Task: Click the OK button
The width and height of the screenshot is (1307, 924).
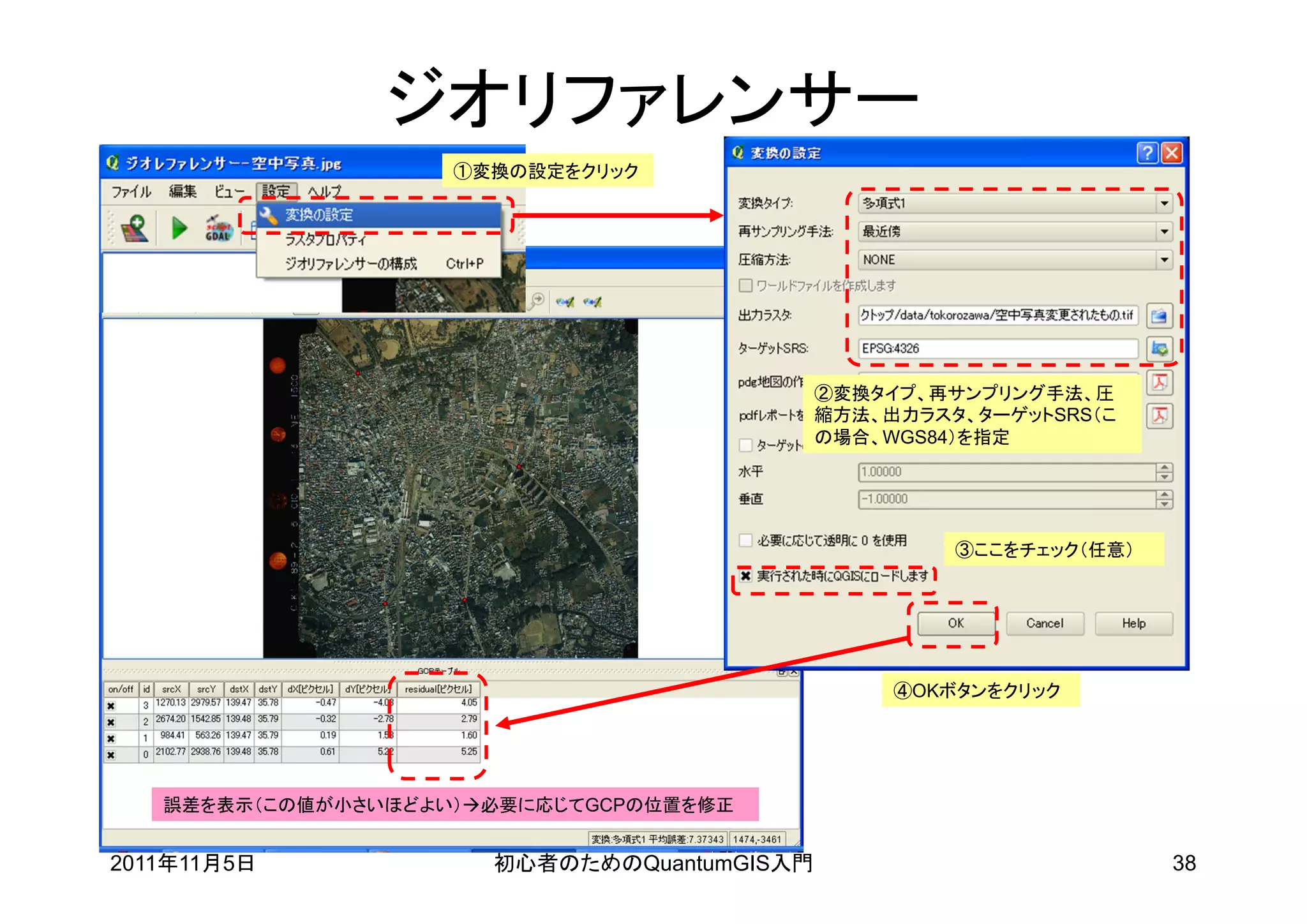Action: pos(955,623)
